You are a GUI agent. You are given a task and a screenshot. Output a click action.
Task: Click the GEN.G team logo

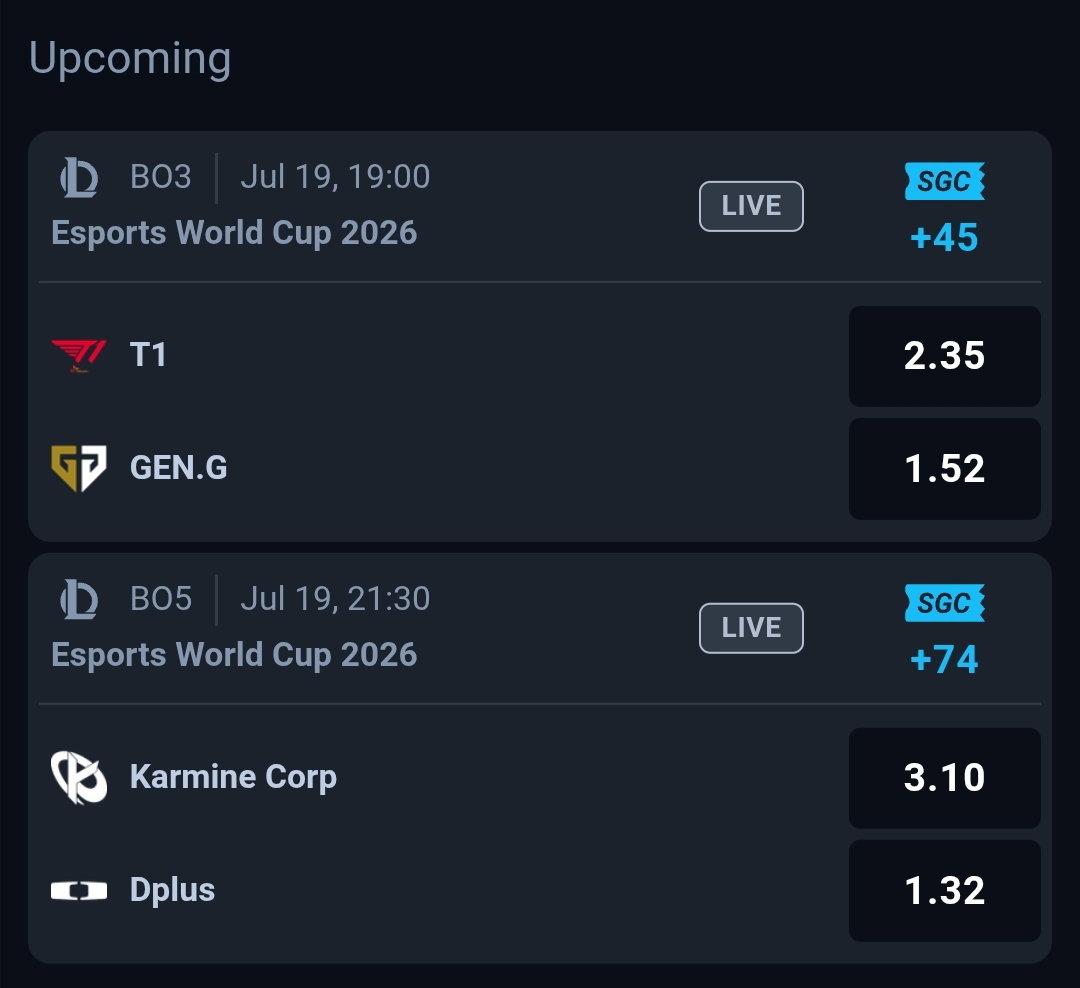click(79, 468)
